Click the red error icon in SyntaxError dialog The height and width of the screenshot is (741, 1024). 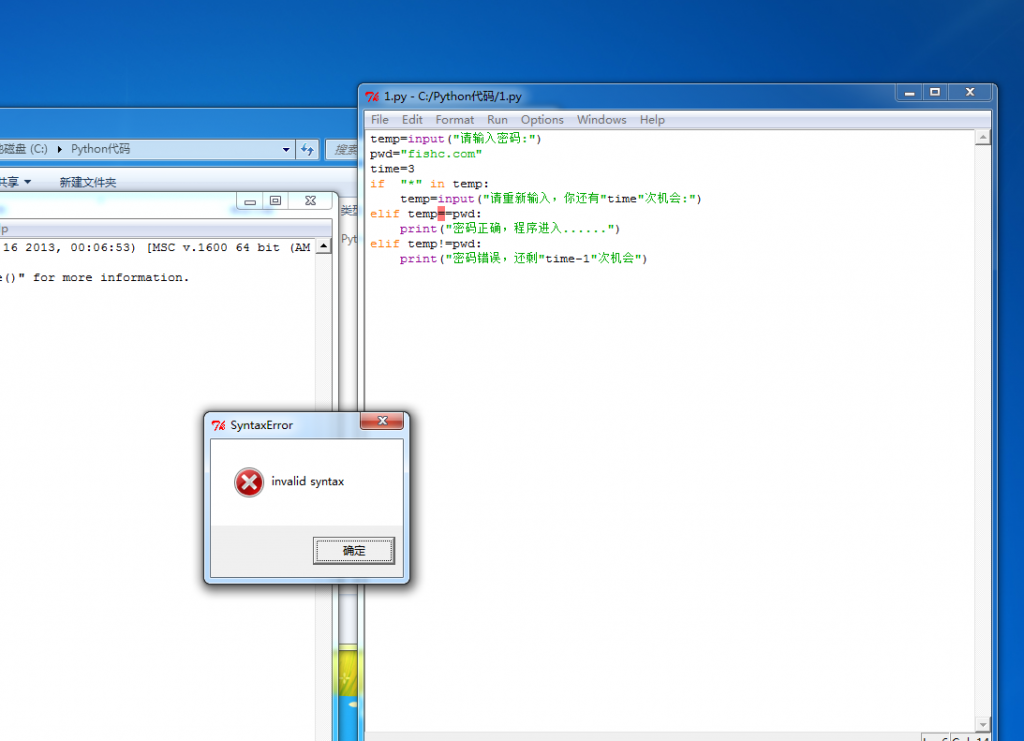(x=248, y=482)
